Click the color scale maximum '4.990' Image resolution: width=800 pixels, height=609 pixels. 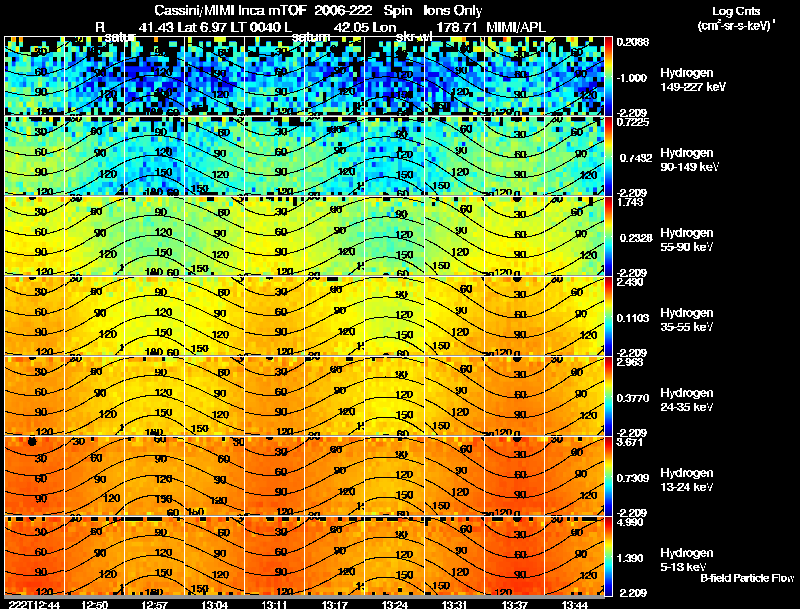pyautogui.click(x=630, y=522)
